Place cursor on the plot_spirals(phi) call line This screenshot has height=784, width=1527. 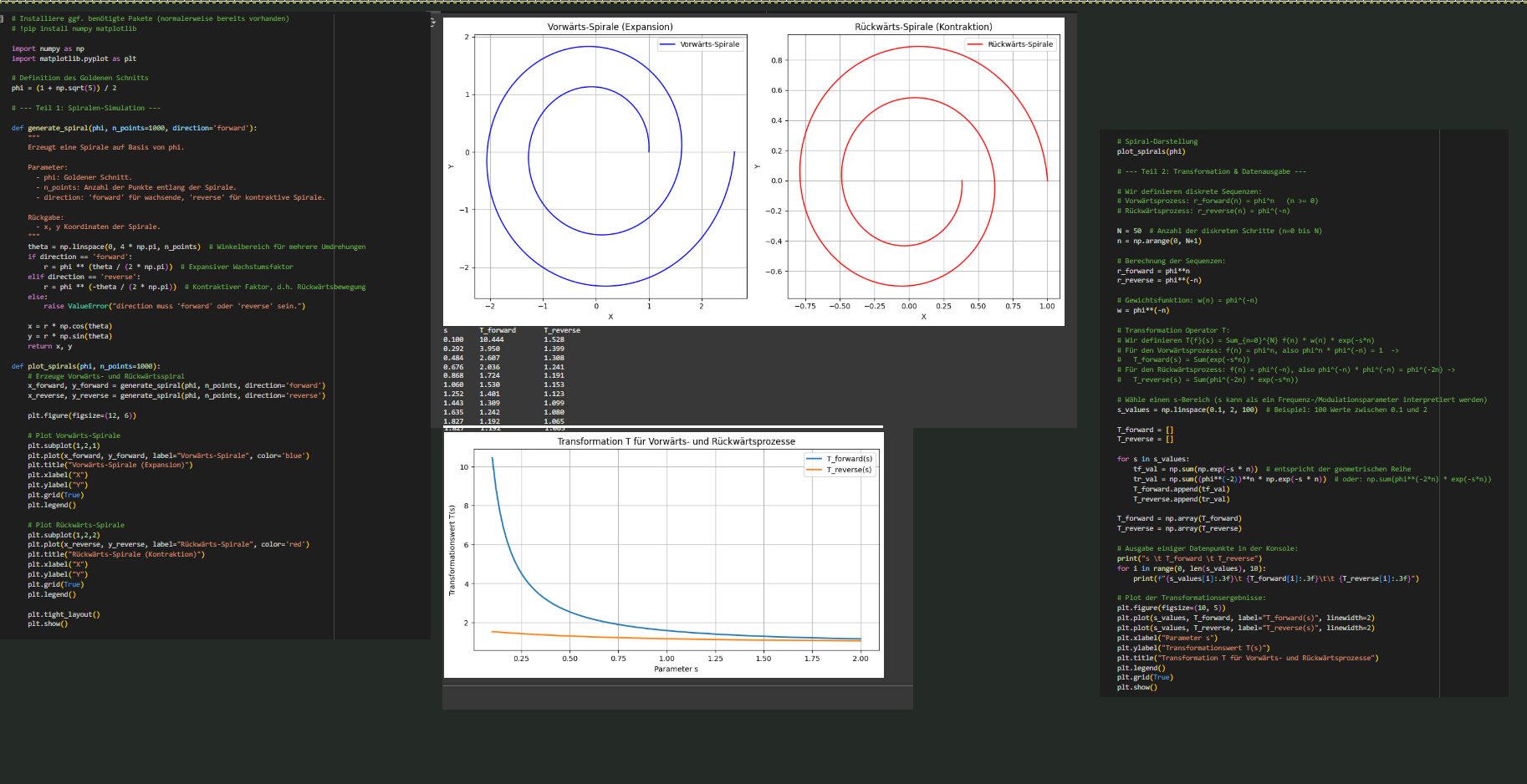[x=1151, y=151]
